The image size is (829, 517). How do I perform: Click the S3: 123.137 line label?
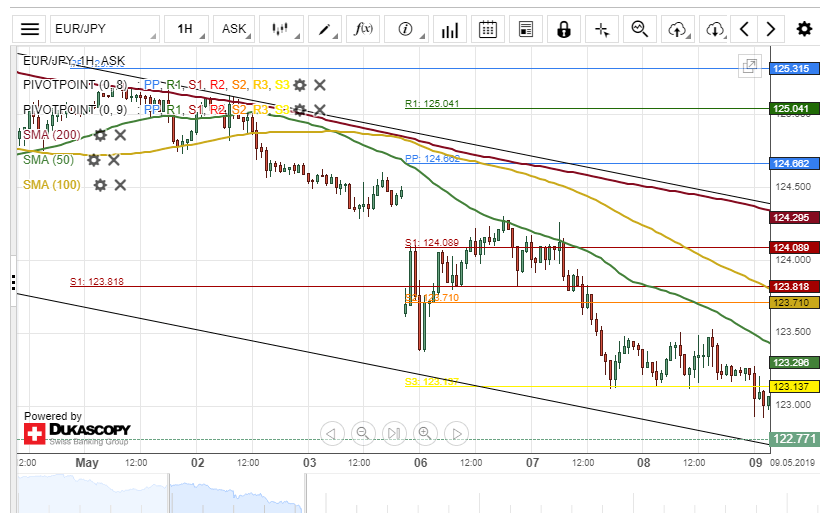(x=432, y=382)
